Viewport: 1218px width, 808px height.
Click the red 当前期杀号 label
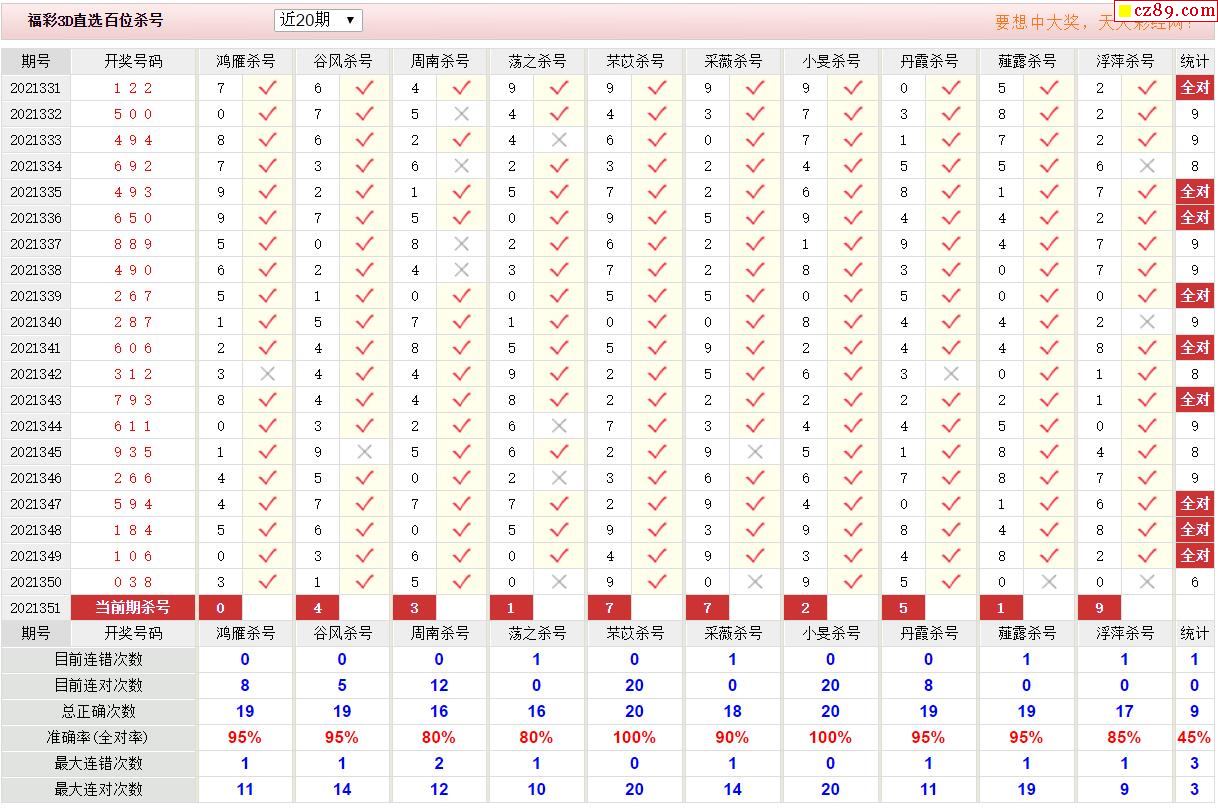point(133,607)
